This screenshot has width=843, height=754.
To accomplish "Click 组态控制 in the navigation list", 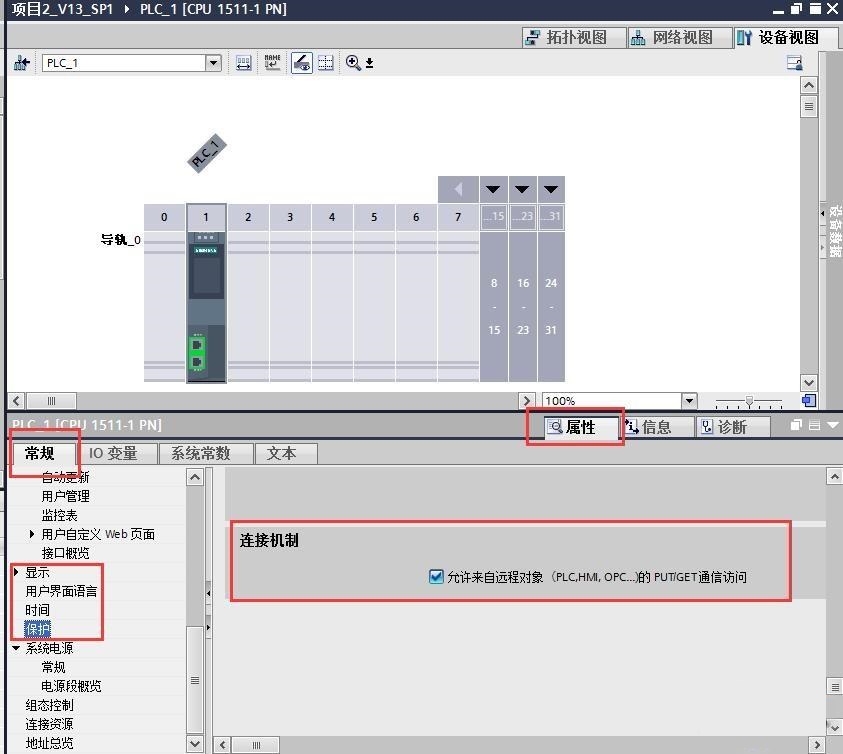I will (x=48, y=704).
